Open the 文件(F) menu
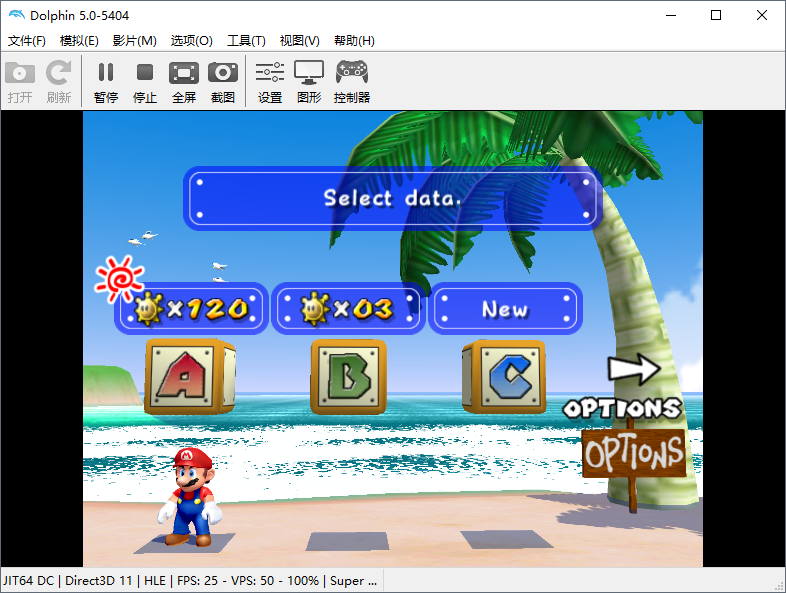The image size is (786, 593). coord(27,41)
